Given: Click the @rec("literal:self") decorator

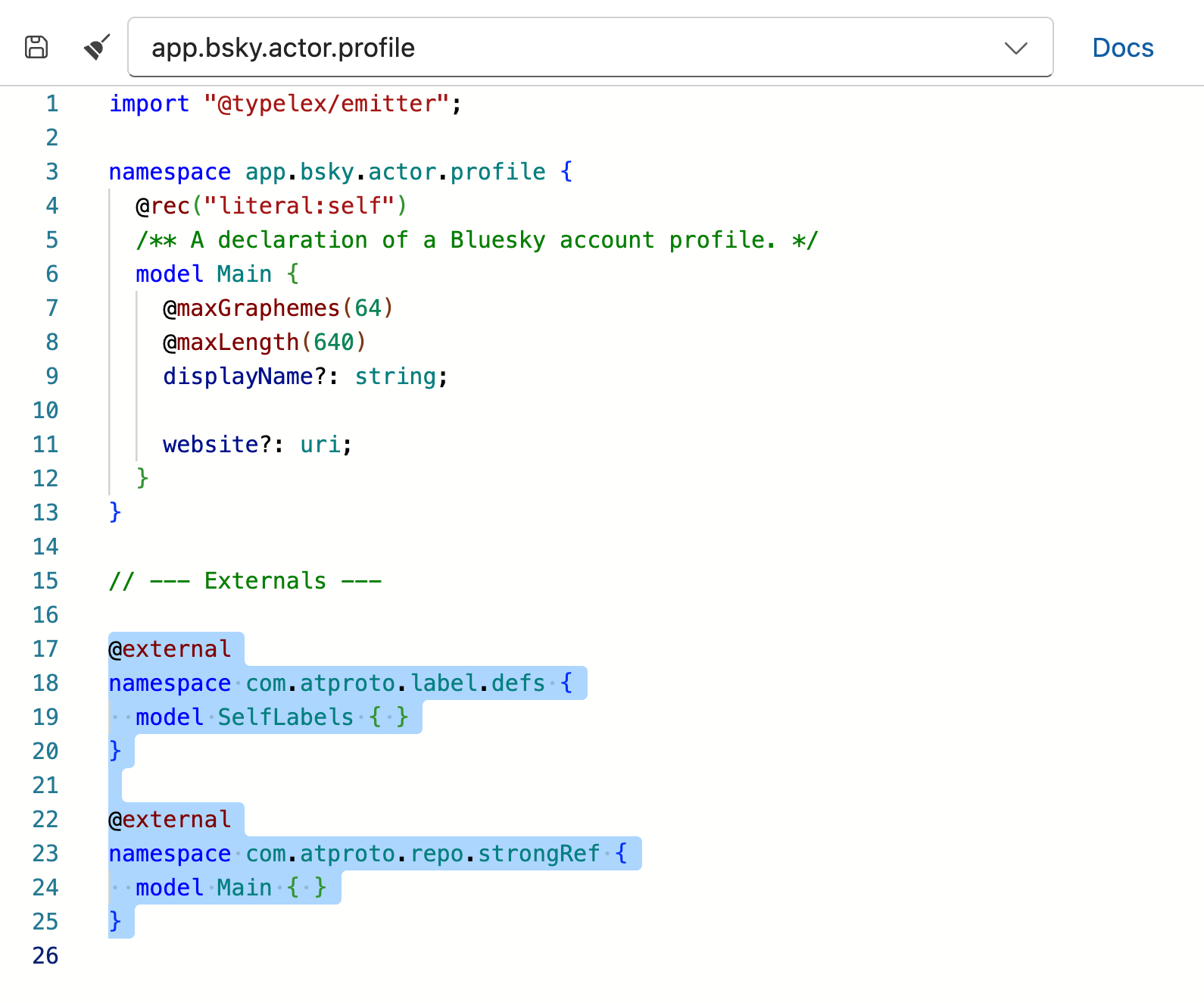Looking at the screenshot, I should (271, 206).
